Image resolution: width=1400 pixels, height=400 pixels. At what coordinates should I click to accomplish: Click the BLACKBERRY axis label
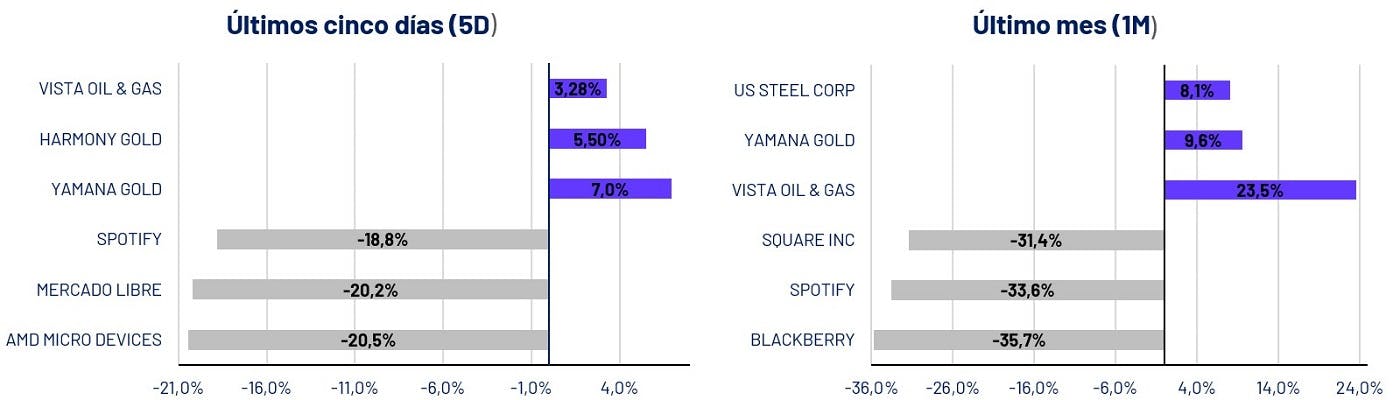click(x=803, y=340)
